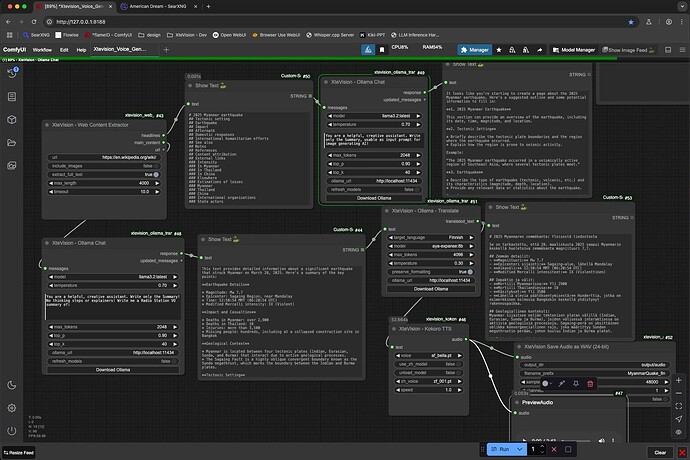
Task: Toggle extract_full_text in Web Content Extractor
Action: pos(104,174)
